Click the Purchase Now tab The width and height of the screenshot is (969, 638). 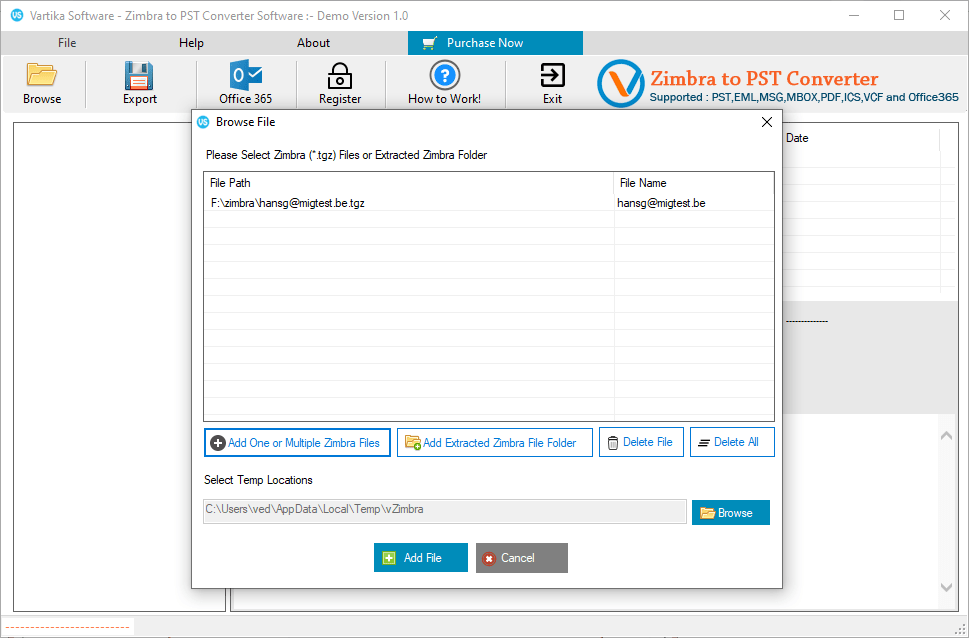(495, 43)
